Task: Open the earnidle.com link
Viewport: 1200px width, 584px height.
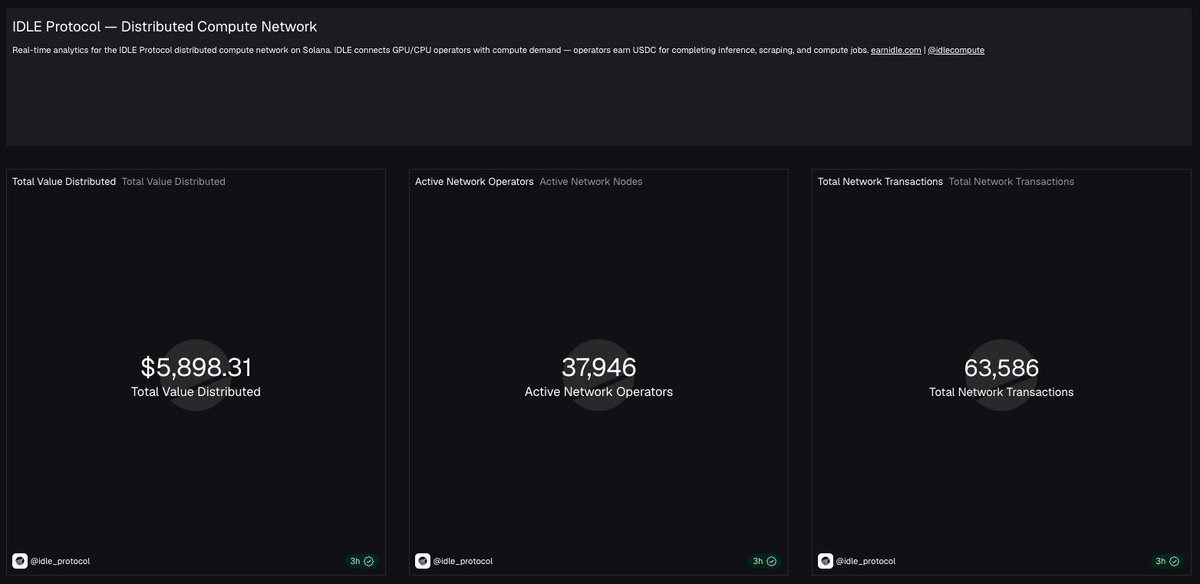Action: pos(896,50)
